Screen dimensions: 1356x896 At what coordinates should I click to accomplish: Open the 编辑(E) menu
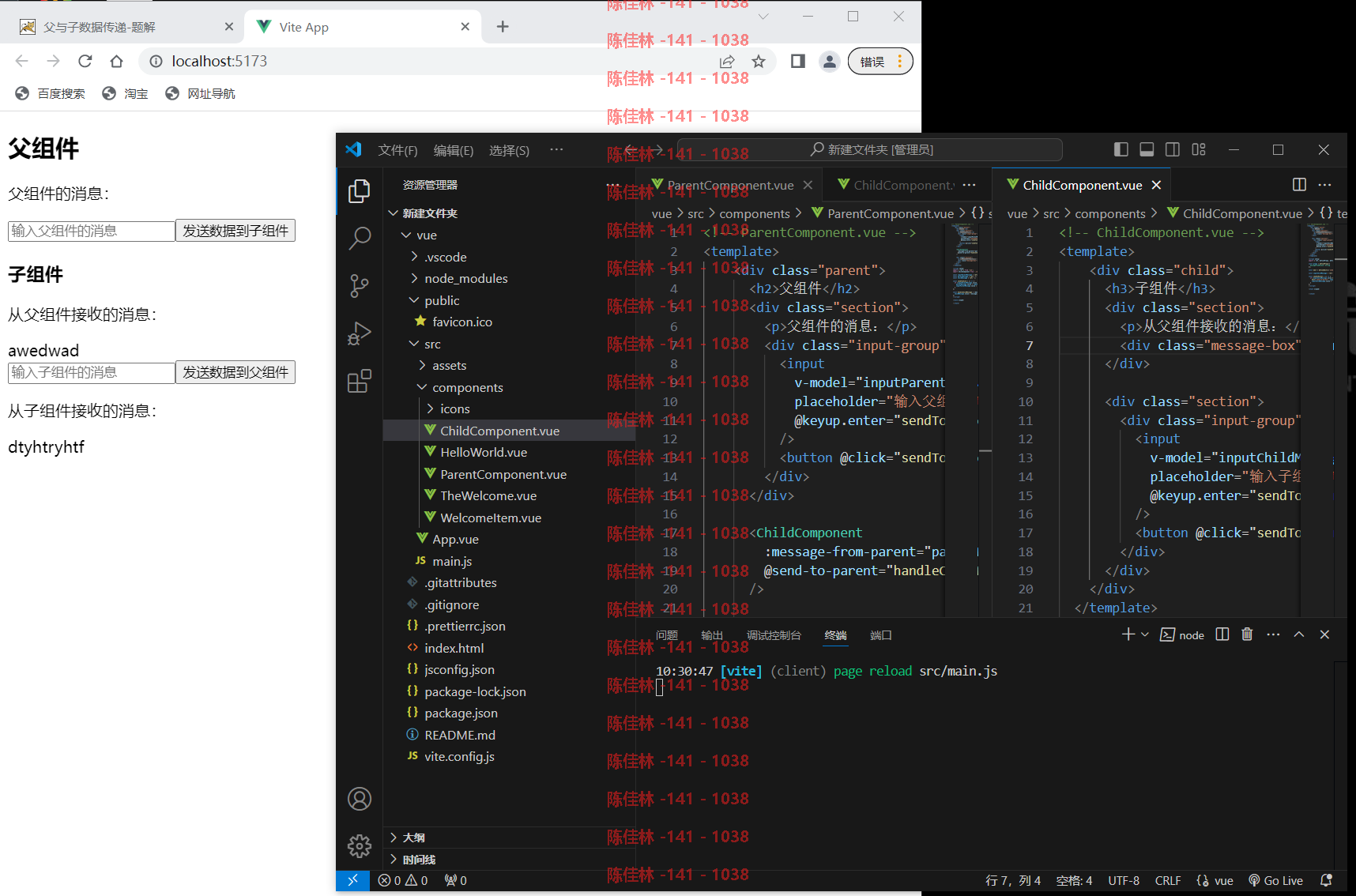click(454, 150)
